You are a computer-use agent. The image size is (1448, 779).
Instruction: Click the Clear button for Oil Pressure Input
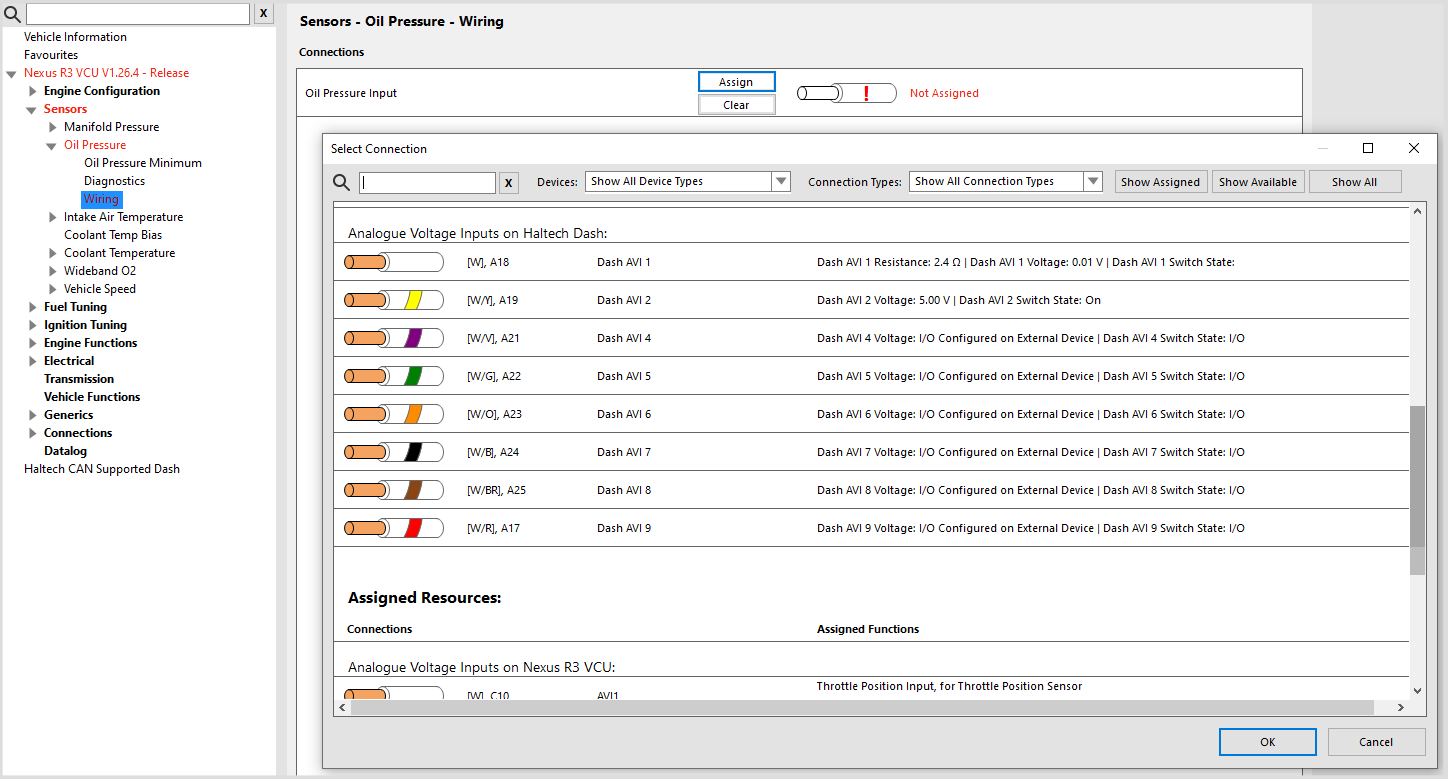click(736, 105)
